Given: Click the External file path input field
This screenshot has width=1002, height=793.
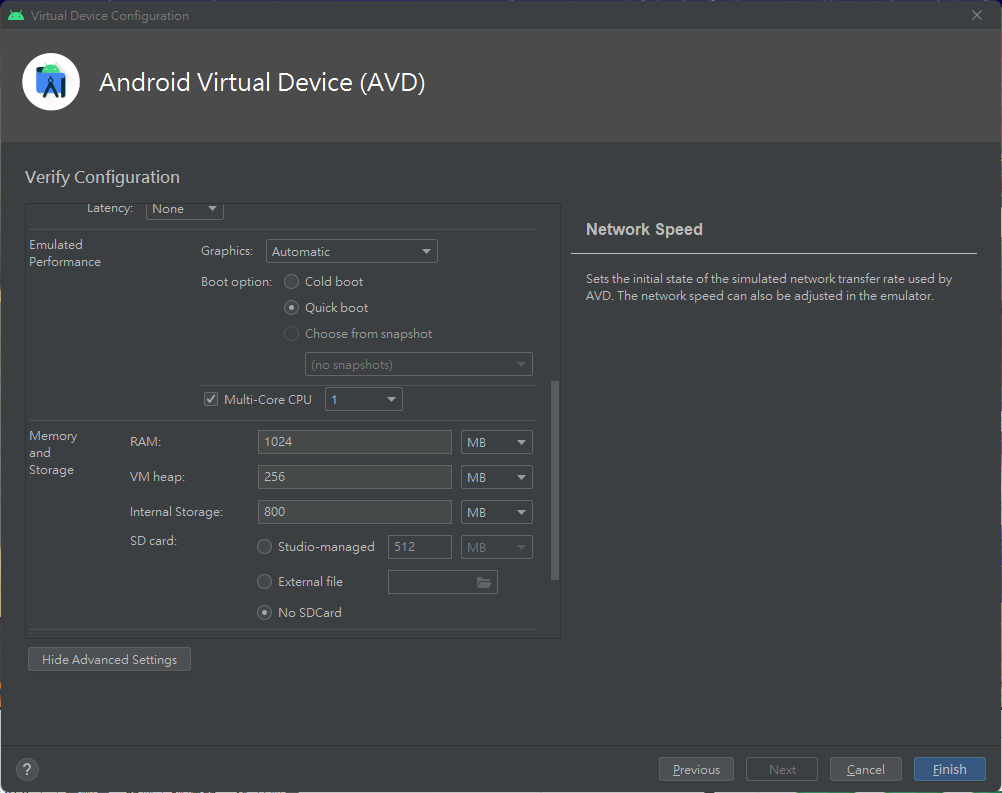Looking at the screenshot, I should pos(431,582).
